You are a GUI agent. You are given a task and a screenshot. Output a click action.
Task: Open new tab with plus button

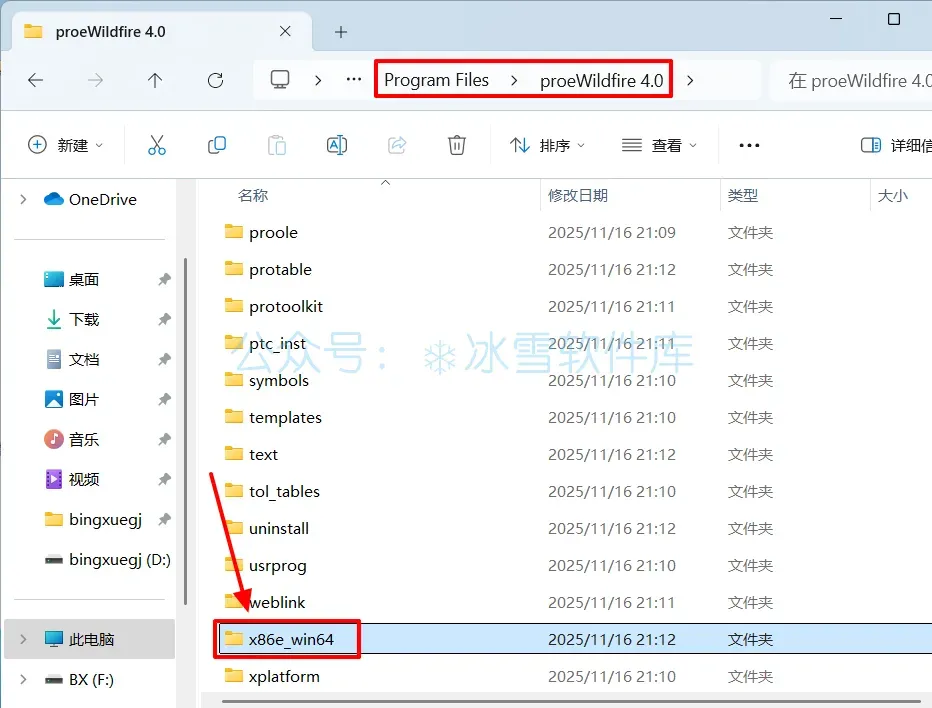pos(341,32)
